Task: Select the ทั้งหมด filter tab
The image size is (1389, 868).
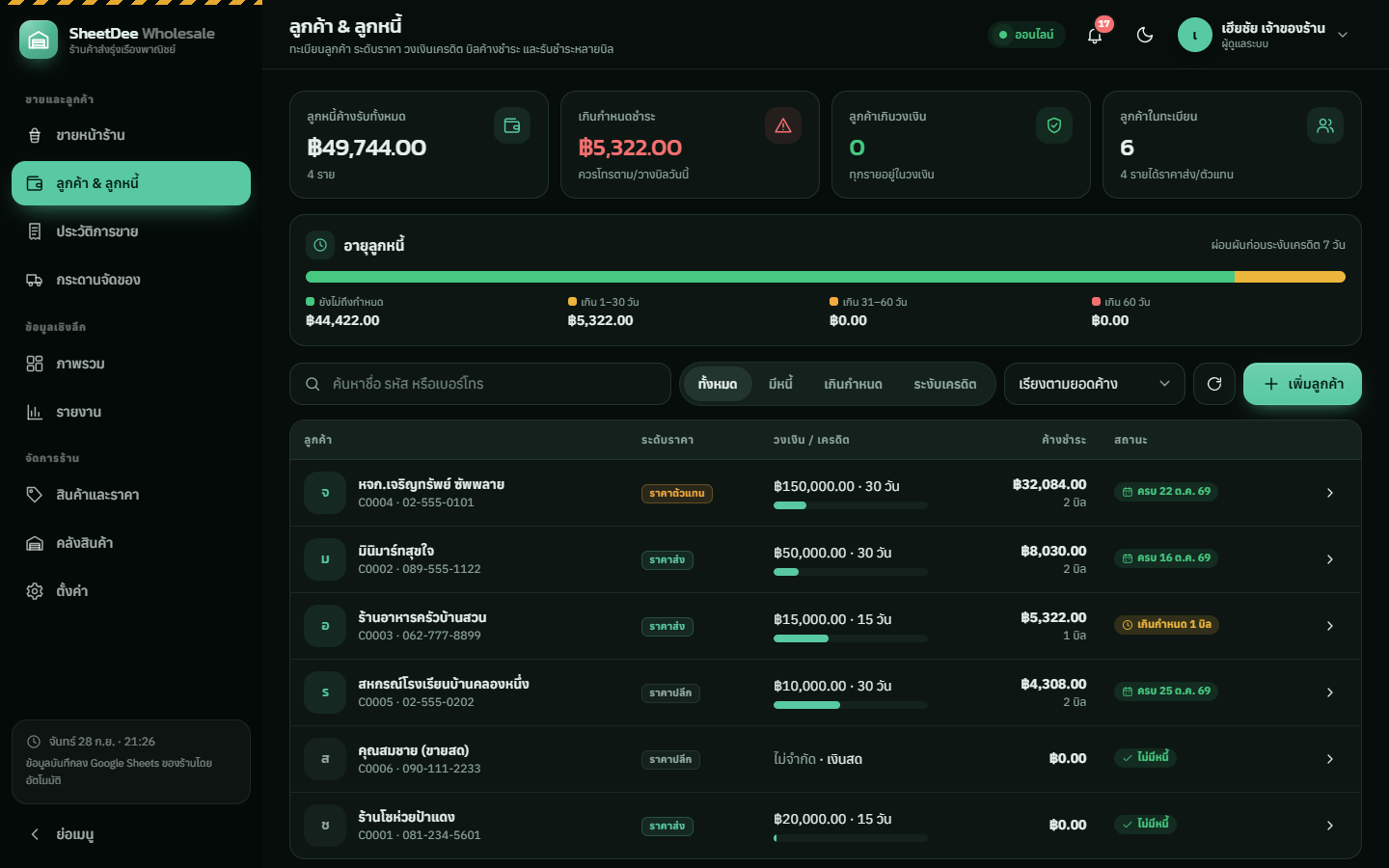Action: (x=718, y=384)
